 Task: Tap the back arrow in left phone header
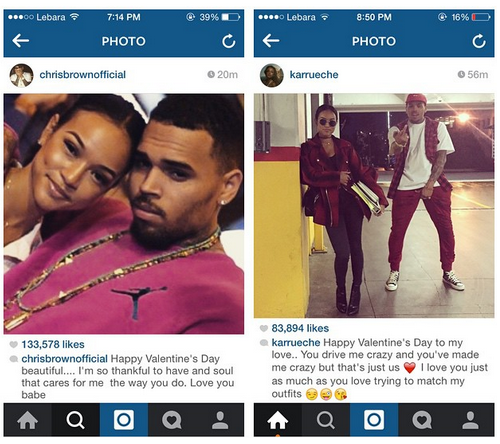(x=21, y=41)
